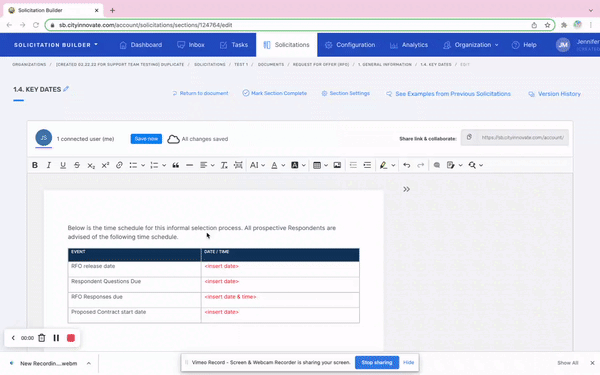This screenshot has width=600, height=375.
Task: Open the Analytics tab
Action: [409, 45]
